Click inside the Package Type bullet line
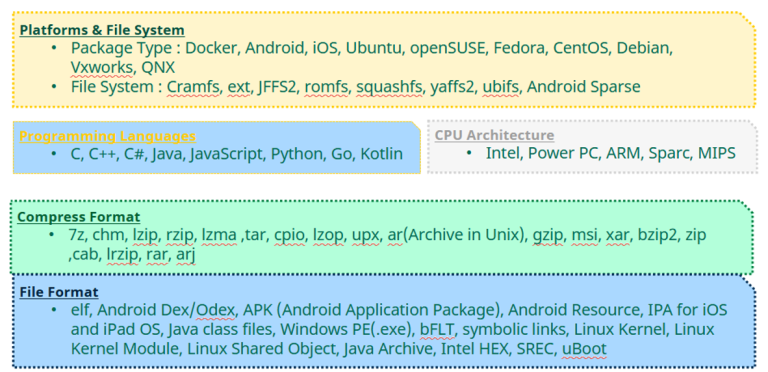The height and width of the screenshot is (372, 768). pos(372,48)
